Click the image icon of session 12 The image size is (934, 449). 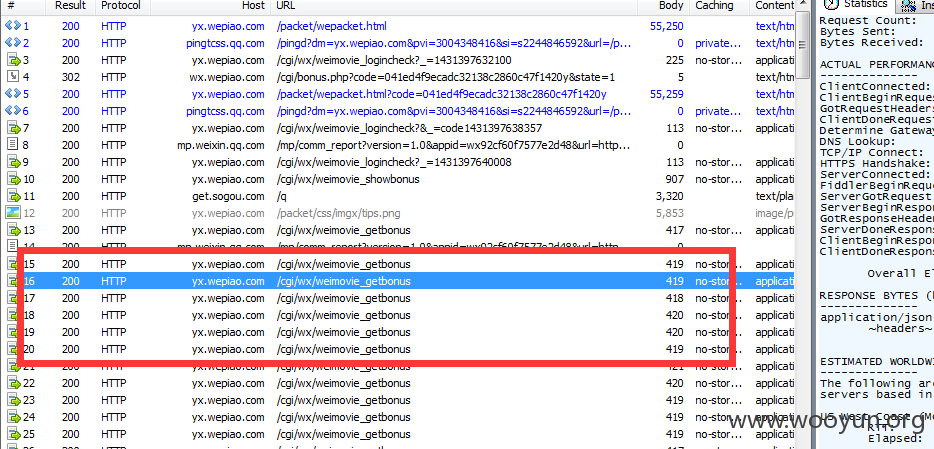(13, 213)
